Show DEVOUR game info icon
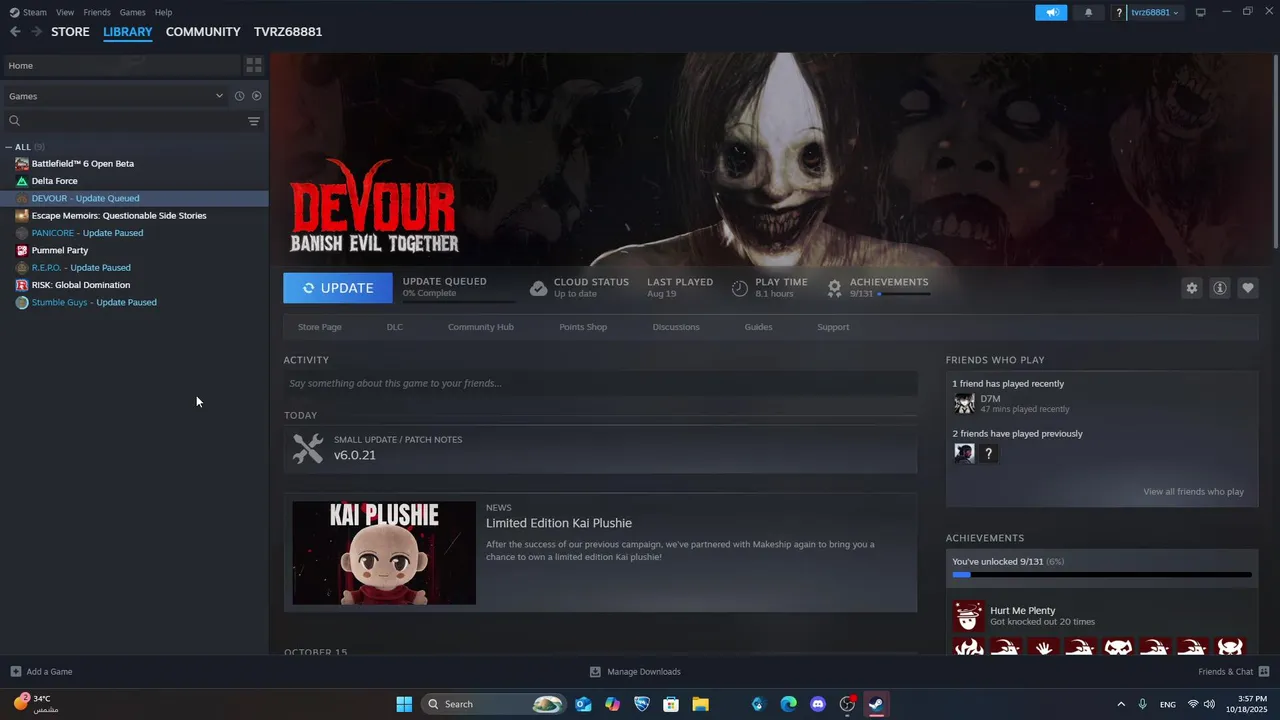 [1220, 288]
